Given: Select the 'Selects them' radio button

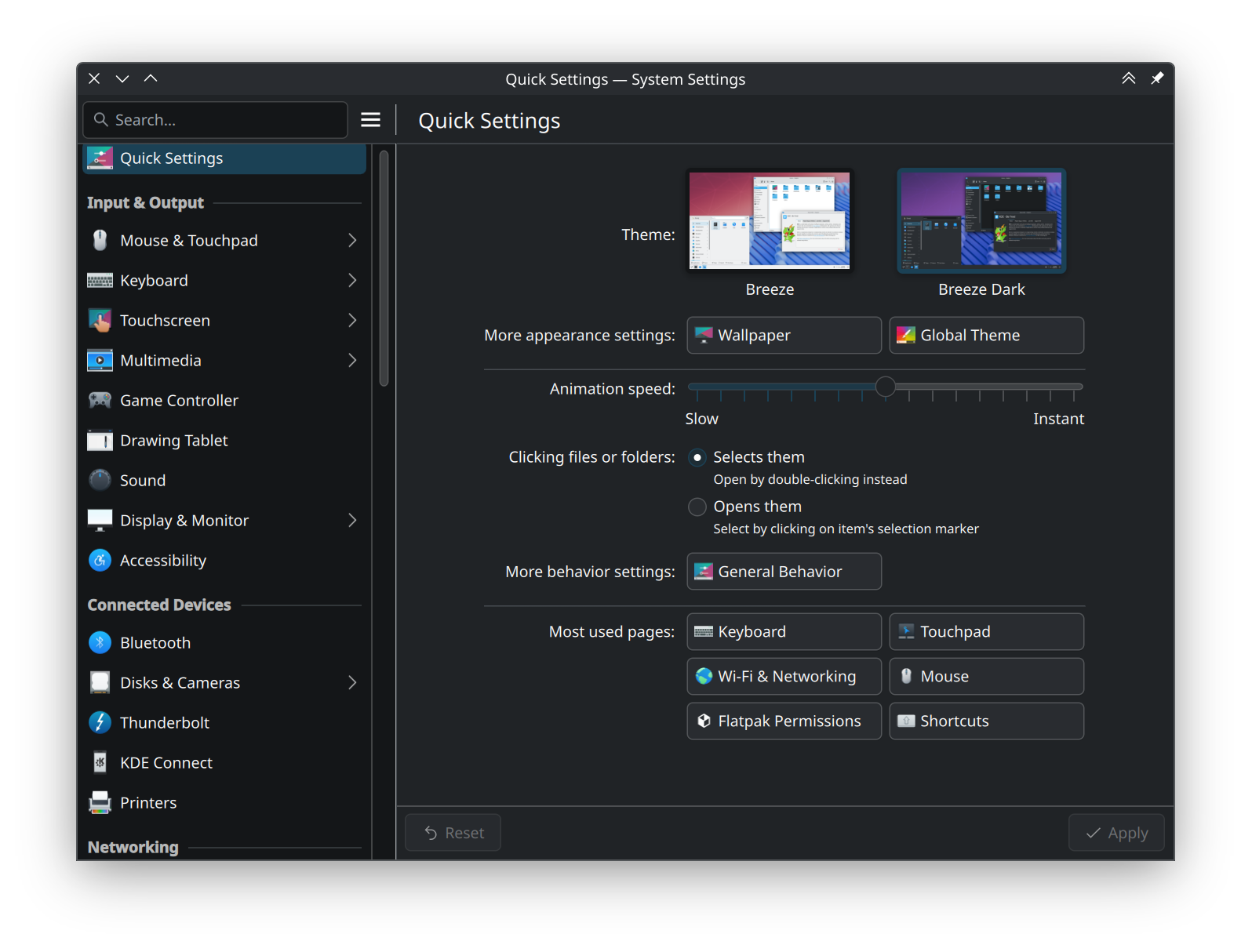Looking at the screenshot, I should tap(697, 457).
